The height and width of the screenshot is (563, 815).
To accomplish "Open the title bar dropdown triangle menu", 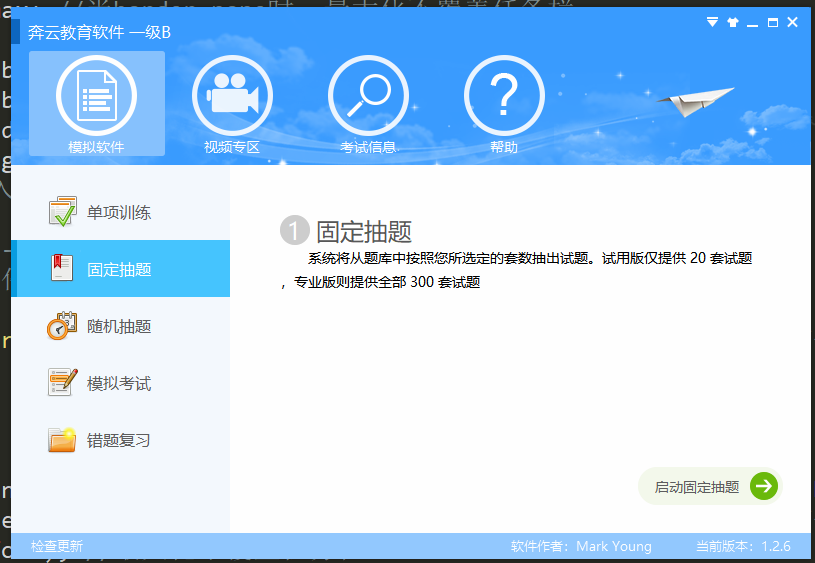I will [712, 22].
